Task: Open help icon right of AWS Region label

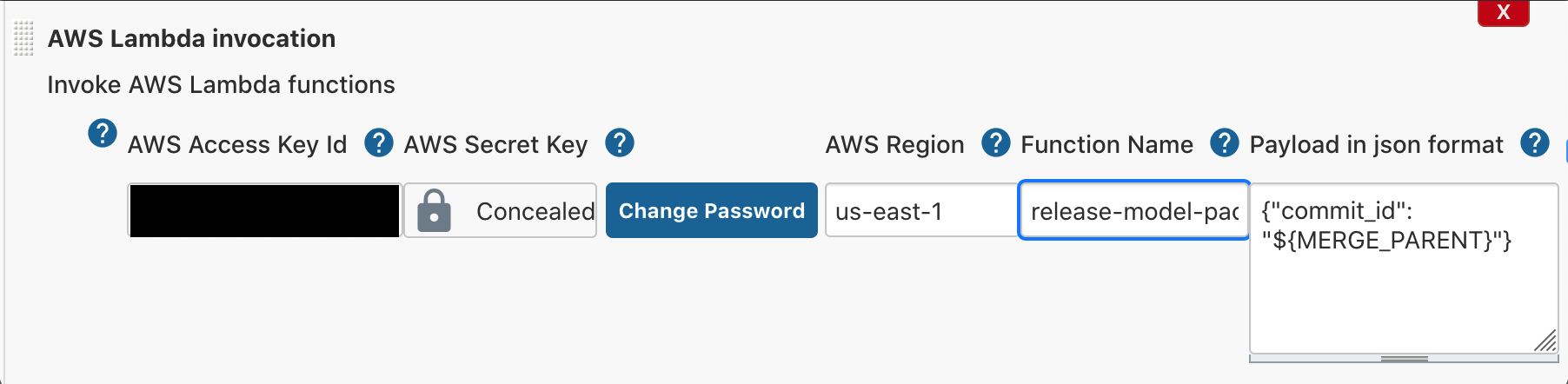Action: pos(995,142)
